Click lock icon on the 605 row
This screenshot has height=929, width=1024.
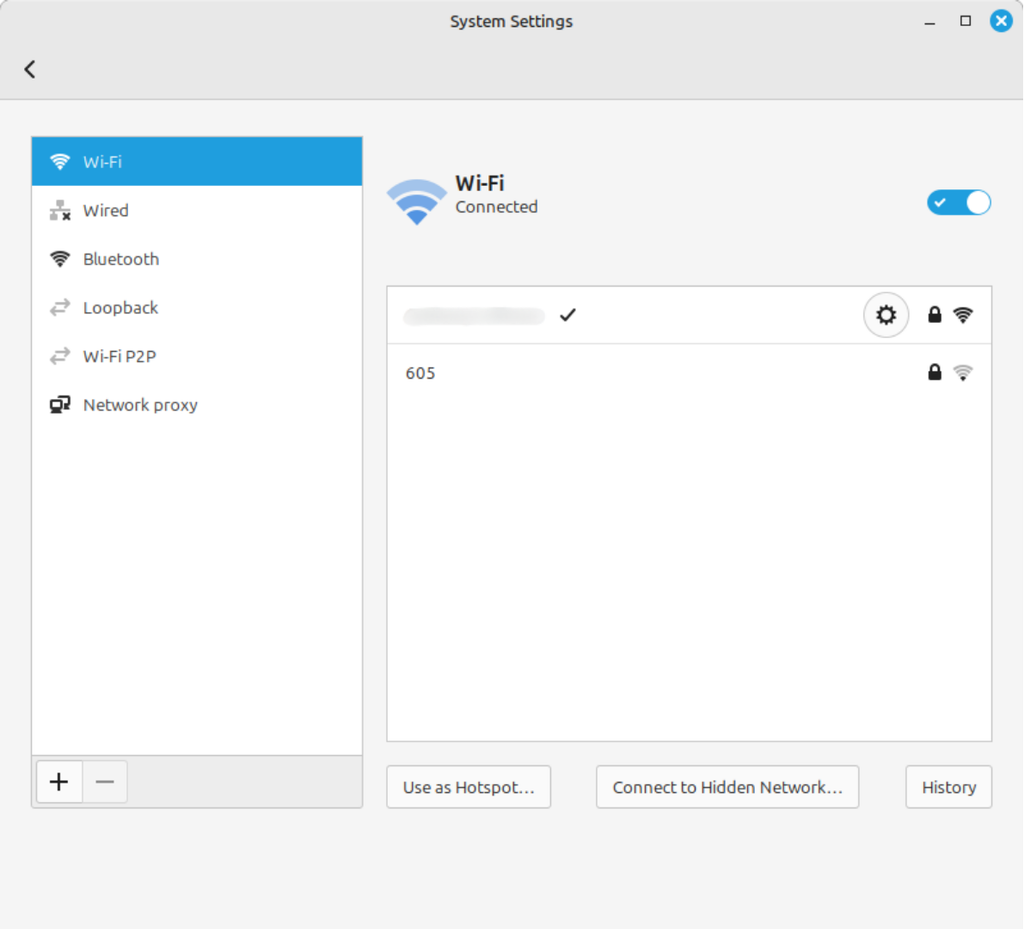tap(935, 372)
